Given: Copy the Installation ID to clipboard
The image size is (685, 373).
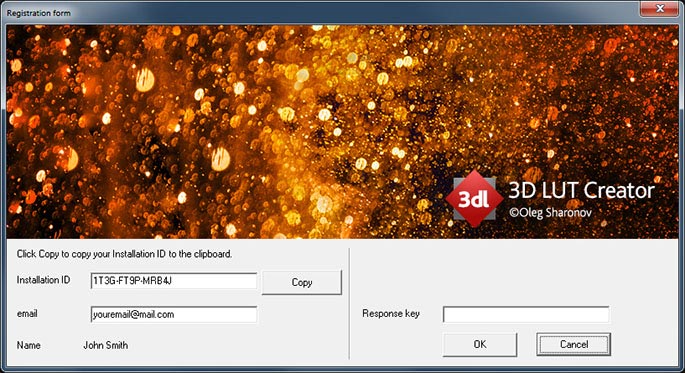Looking at the screenshot, I should (x=302, y=282).
